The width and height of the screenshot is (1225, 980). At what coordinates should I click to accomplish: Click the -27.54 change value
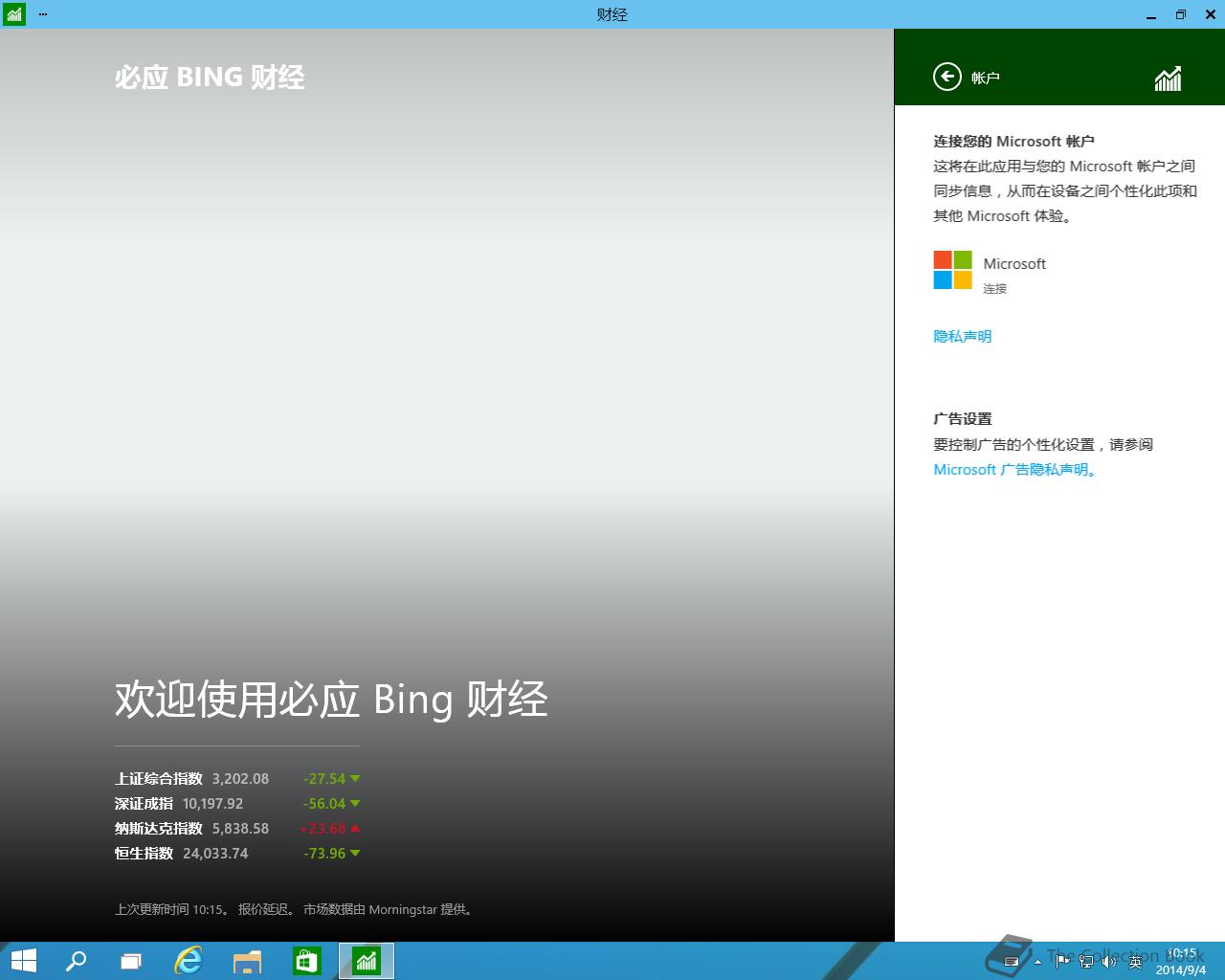click(x=323, y=779)
